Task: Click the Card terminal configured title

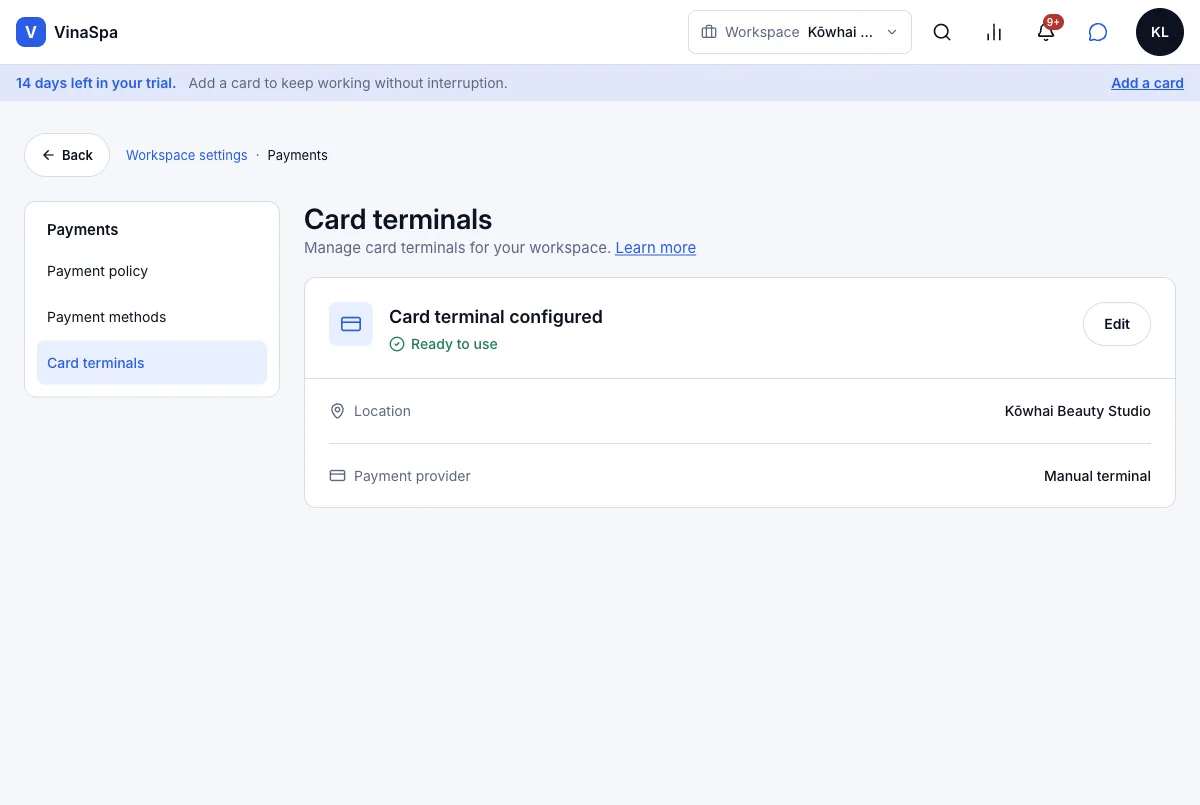Action: coord(496,317)
